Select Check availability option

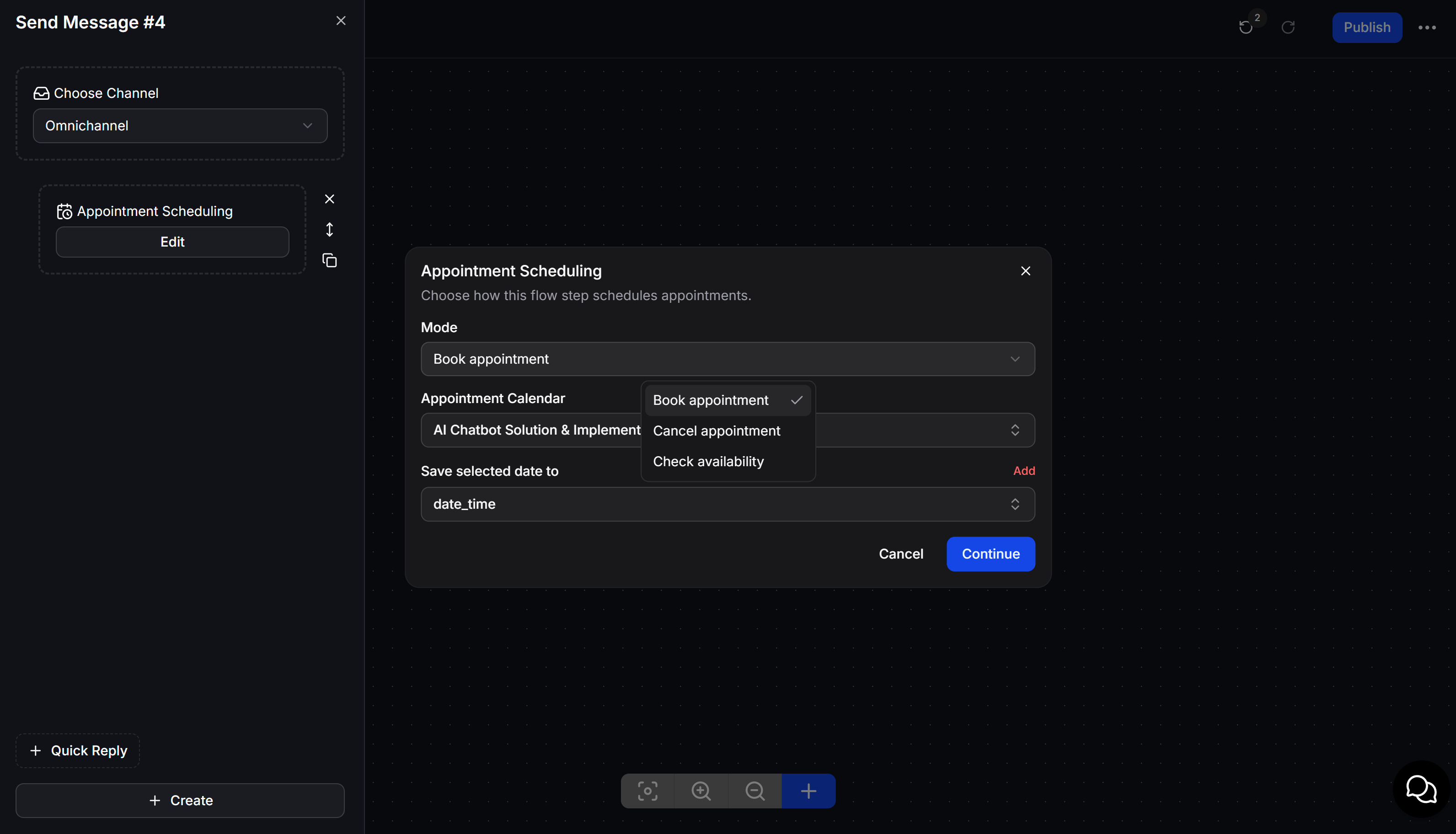pos(728,461)
